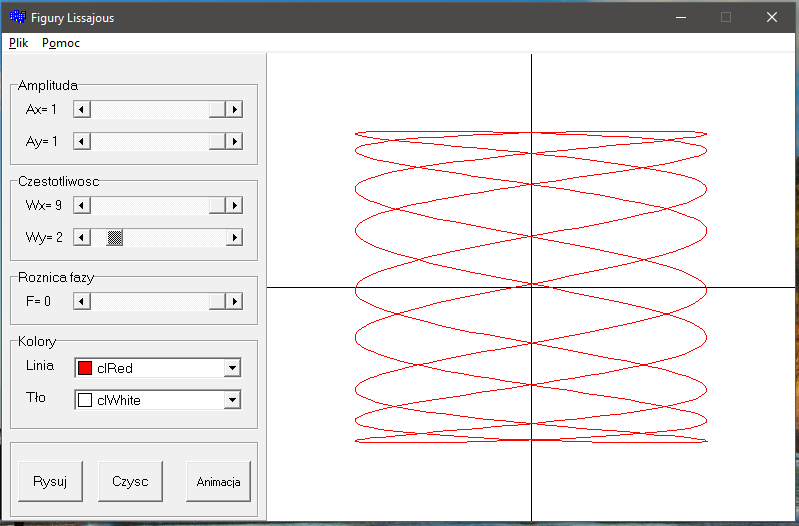
Task: Click the 'Ax= 1' label
Action: [x=41, y=109]
